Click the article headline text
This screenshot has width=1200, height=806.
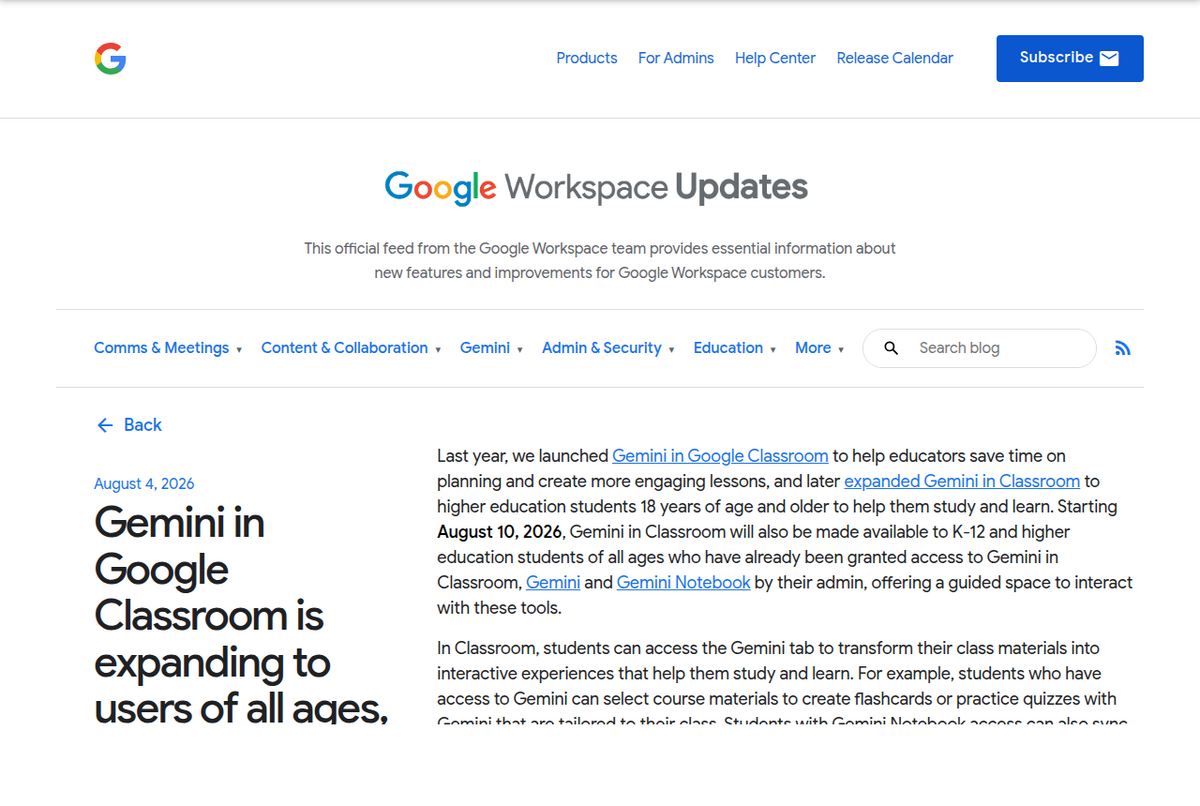241,614
